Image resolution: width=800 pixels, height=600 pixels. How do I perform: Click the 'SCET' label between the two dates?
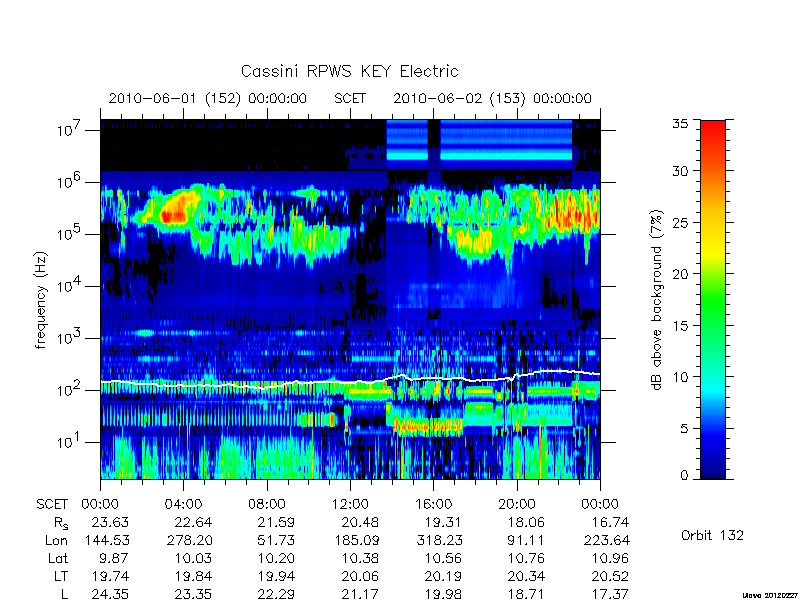tap(350, 98)
